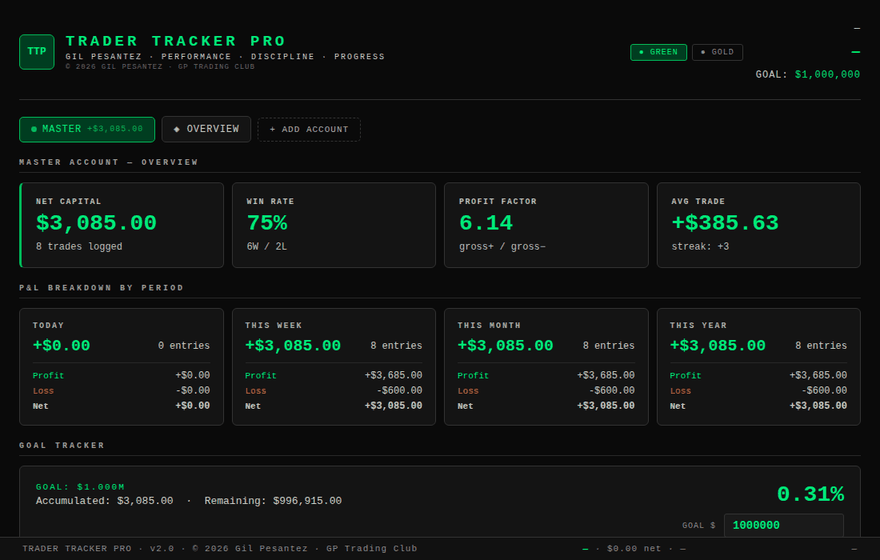Switch to the Green theme
Image resolution: width=880 pixels, height=560 pixels.
click(658, 52)
